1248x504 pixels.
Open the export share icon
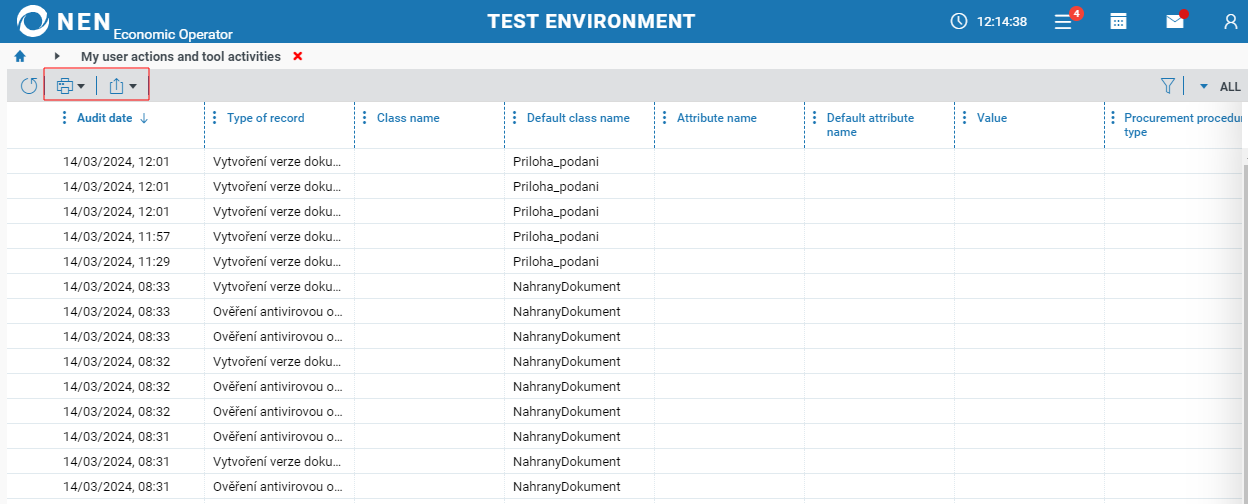[x=122, y=87]
